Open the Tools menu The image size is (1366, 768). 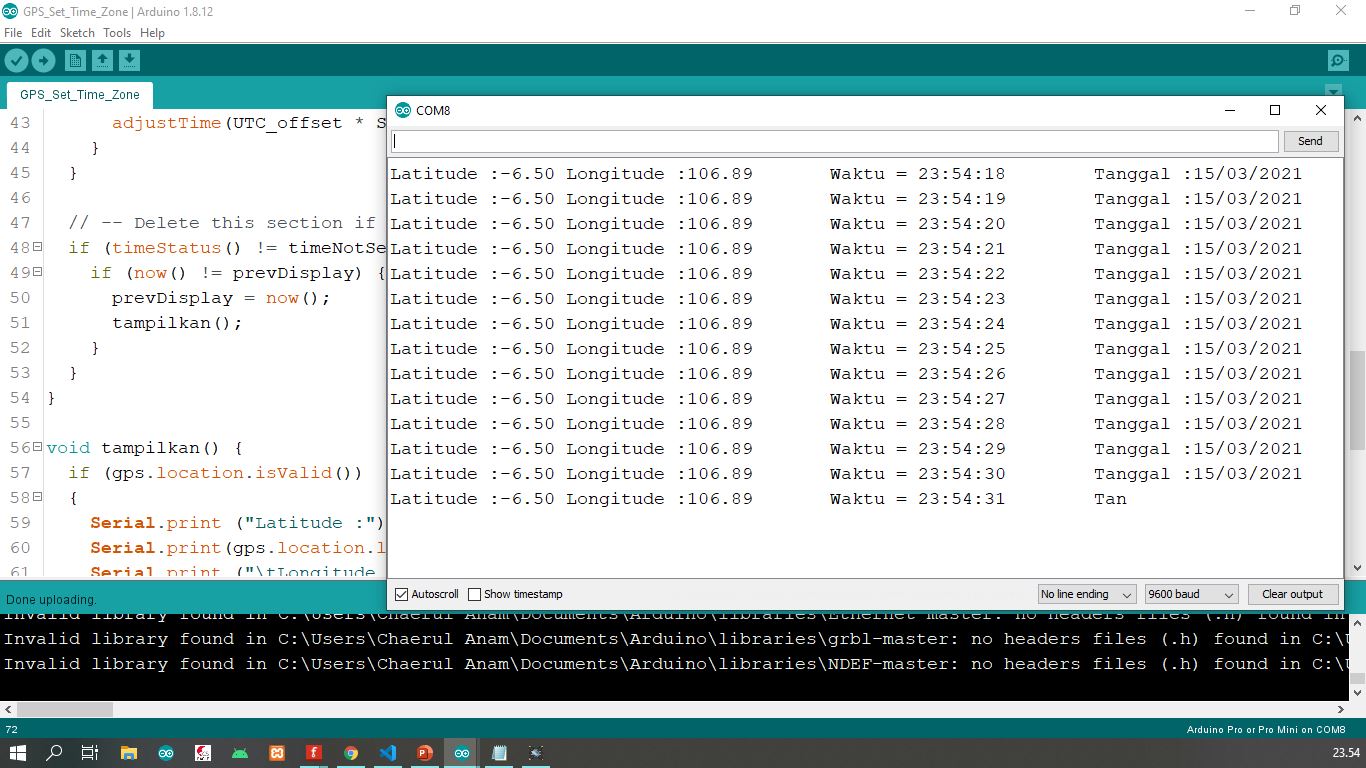point(116,33)
